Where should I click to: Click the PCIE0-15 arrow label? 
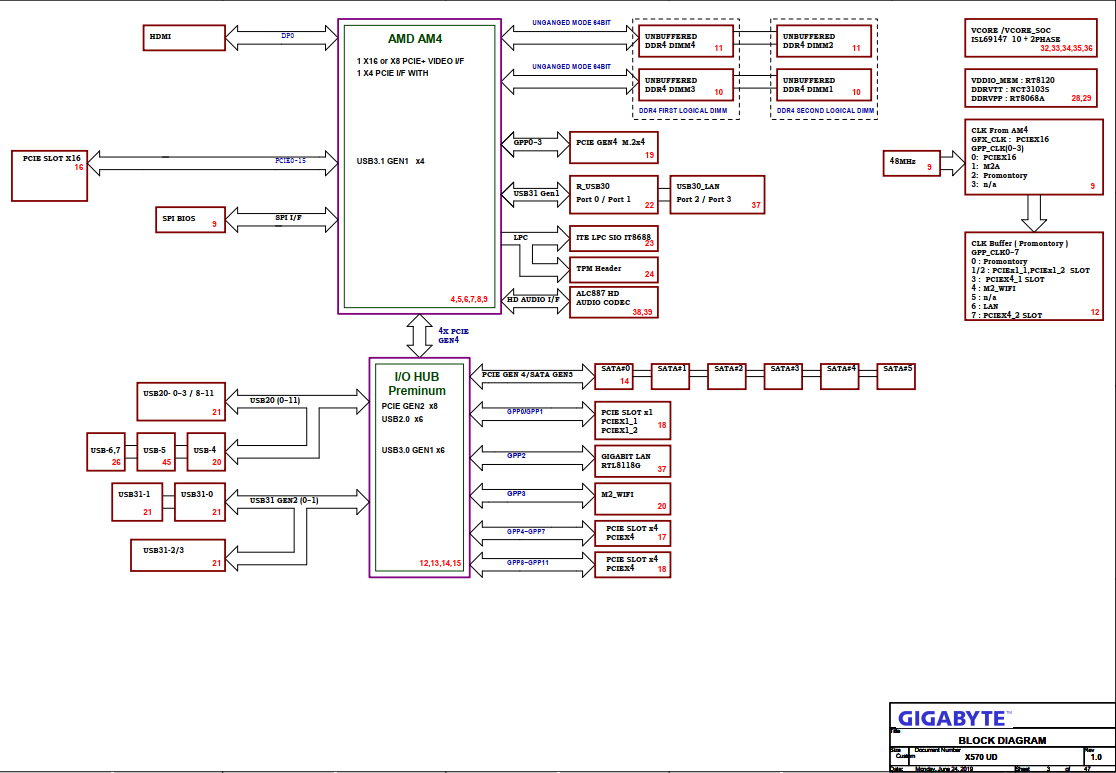290,161
